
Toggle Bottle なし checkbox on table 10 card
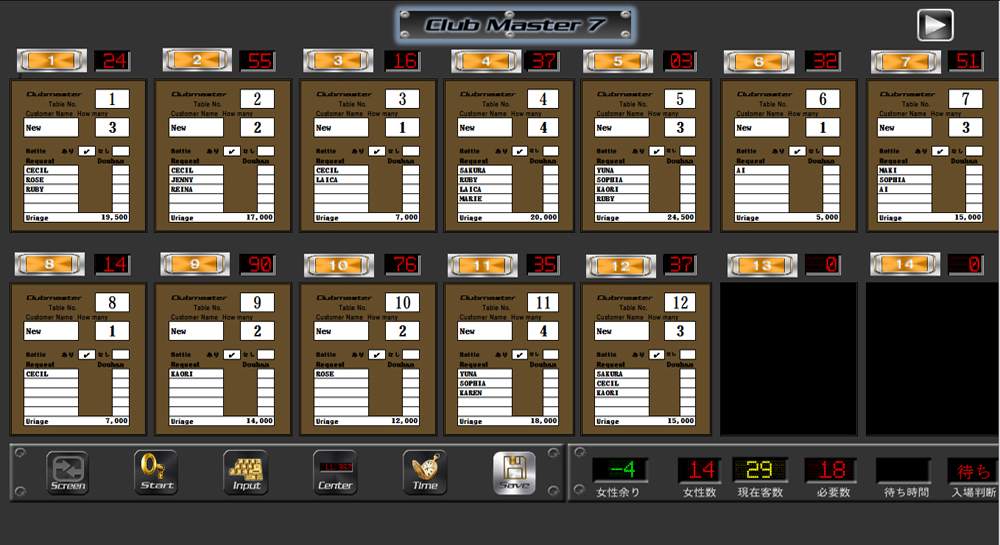[x=411, y=354]
